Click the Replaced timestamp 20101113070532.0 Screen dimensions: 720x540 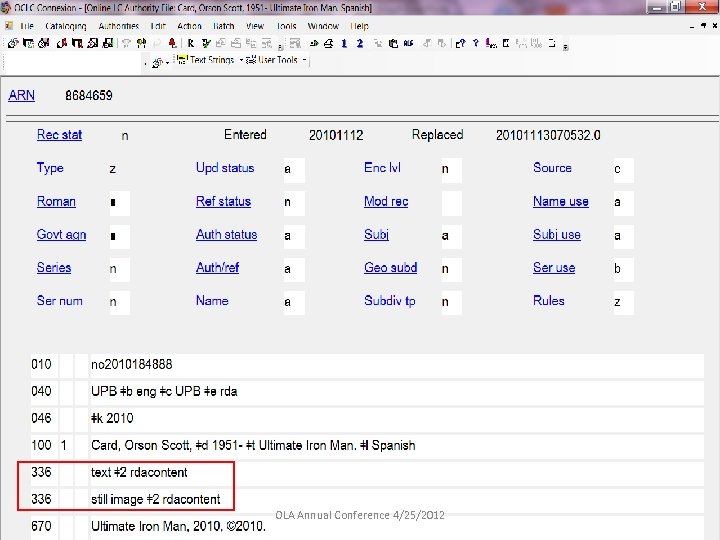coord(548,135)
